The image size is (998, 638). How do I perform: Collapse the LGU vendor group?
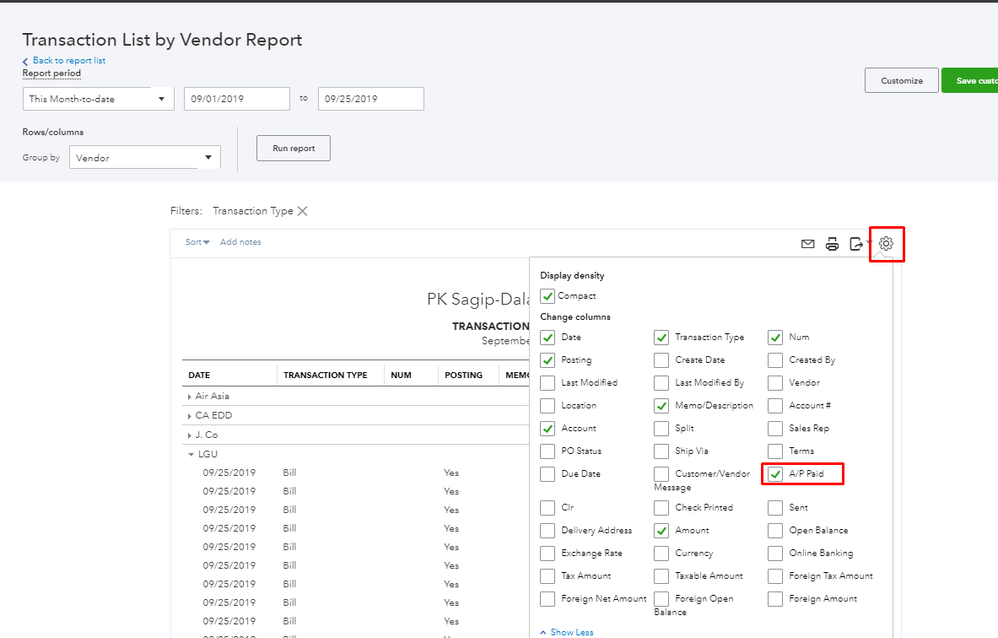coord(190,454)
